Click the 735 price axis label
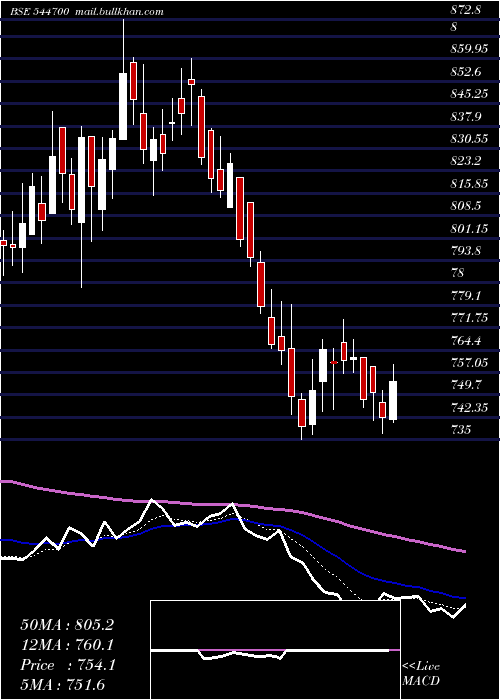Viewport: 500px width, 700px height. [460, 430]
